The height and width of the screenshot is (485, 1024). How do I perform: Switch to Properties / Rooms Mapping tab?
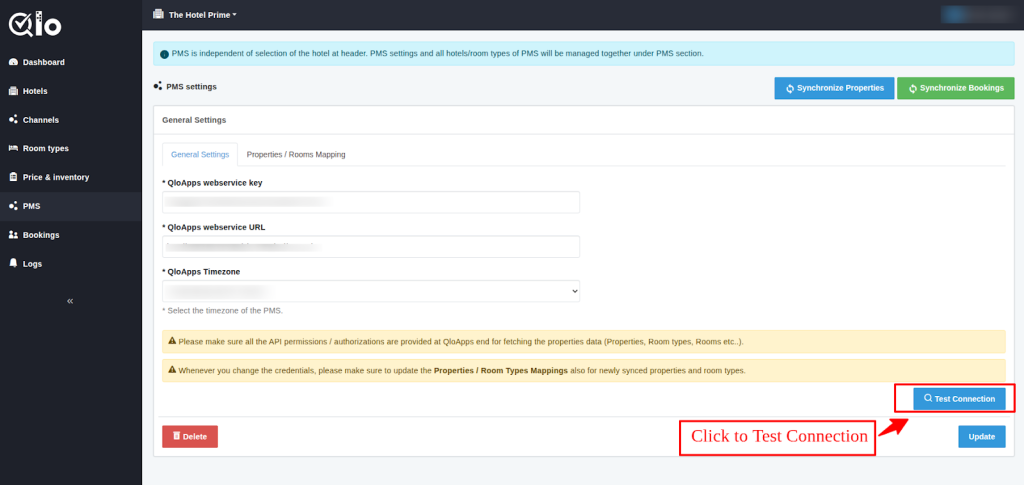pyautogui.click(x=296, y=155)
